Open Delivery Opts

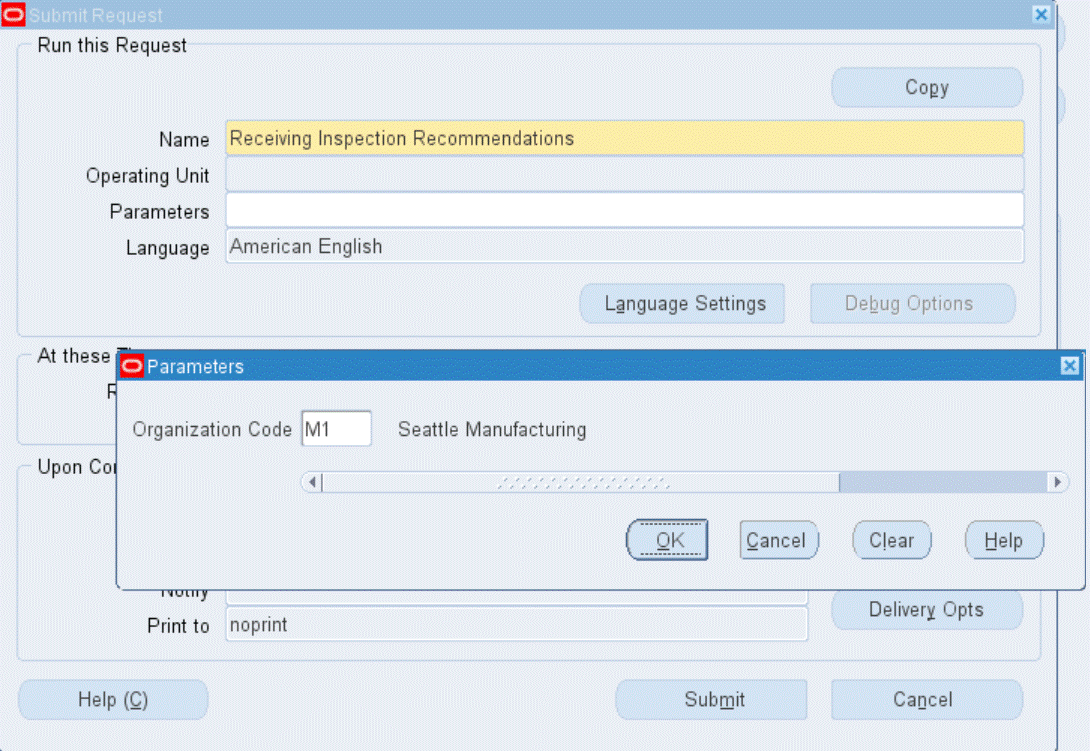coord(927,610)
